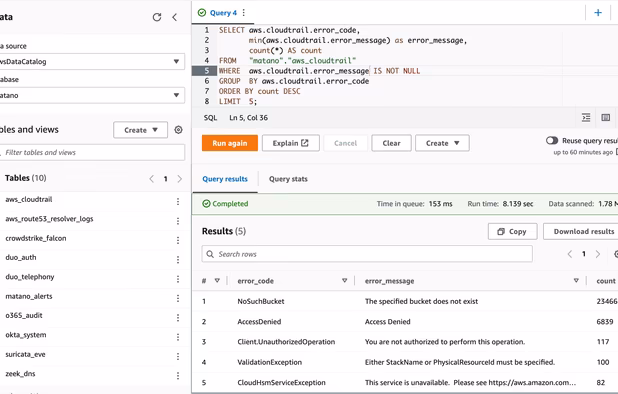Open Create dropdown beside Clear button

442,143
